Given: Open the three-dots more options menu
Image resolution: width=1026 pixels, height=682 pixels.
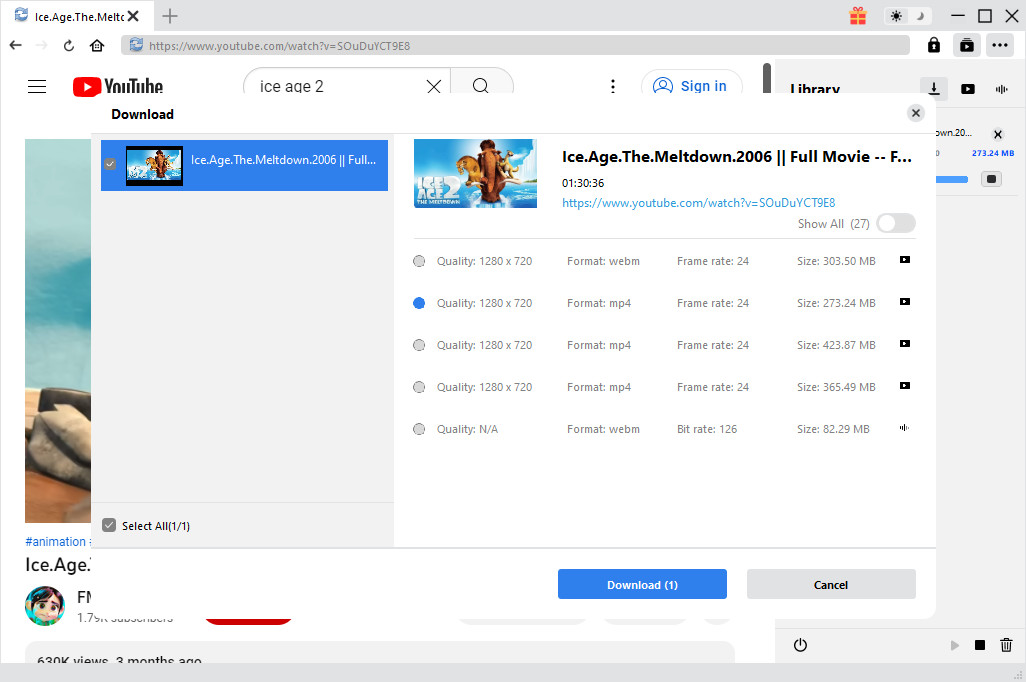Looking at the screenshot, I should [x=999, y=45].
